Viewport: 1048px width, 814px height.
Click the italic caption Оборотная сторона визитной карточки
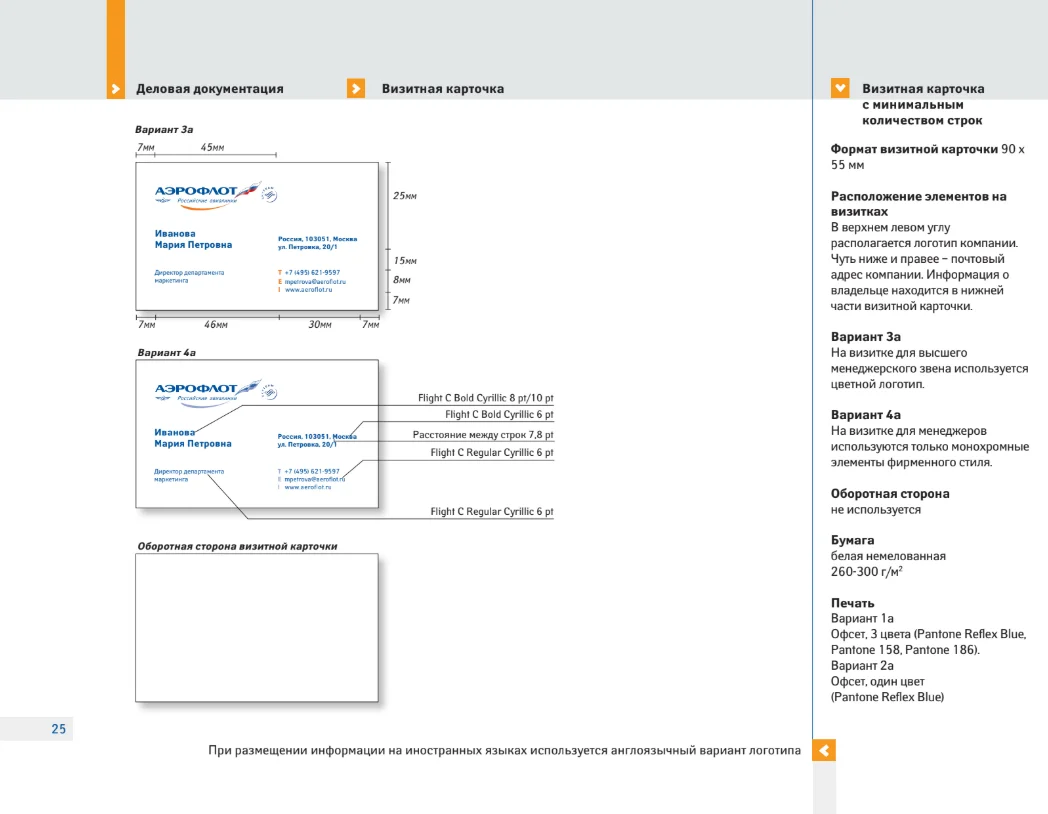point(237,546)
